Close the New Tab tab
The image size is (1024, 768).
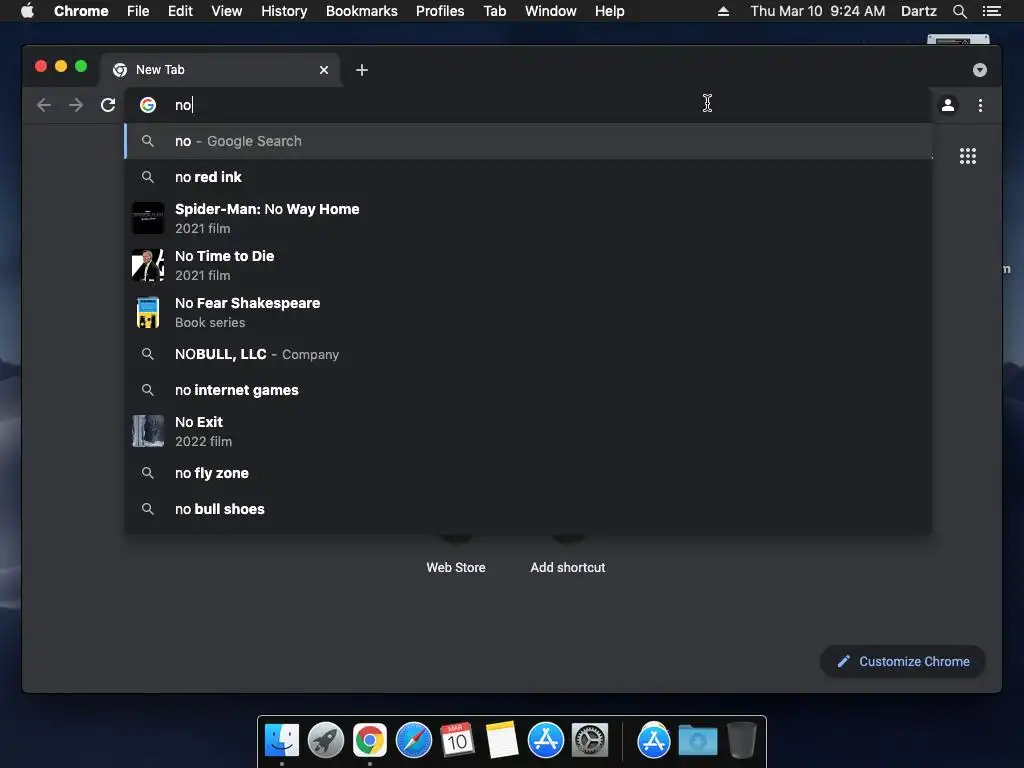(324, 70)
